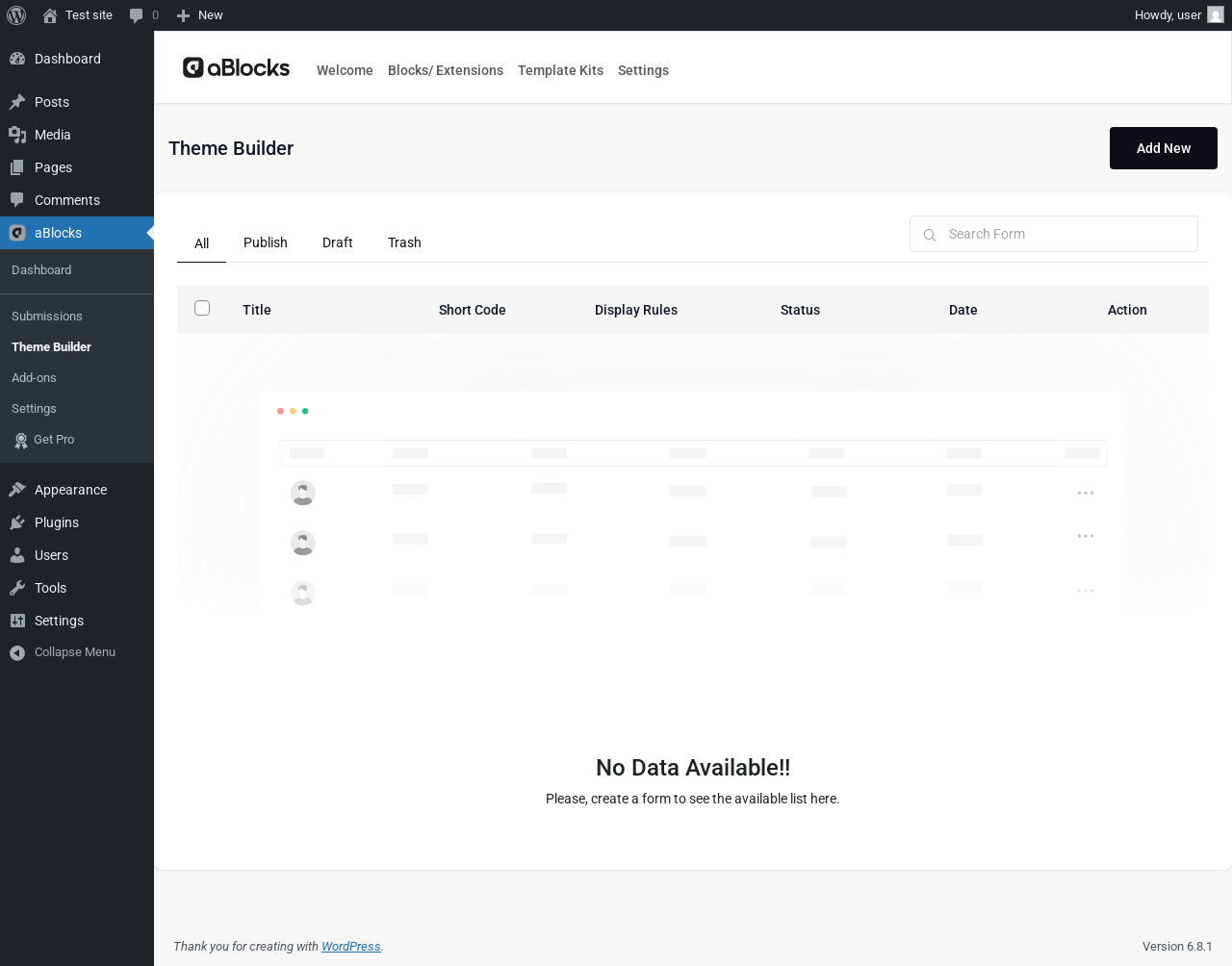The image size is (1232, 966).
Task: Click the Date column header
Action: (962, 310)
